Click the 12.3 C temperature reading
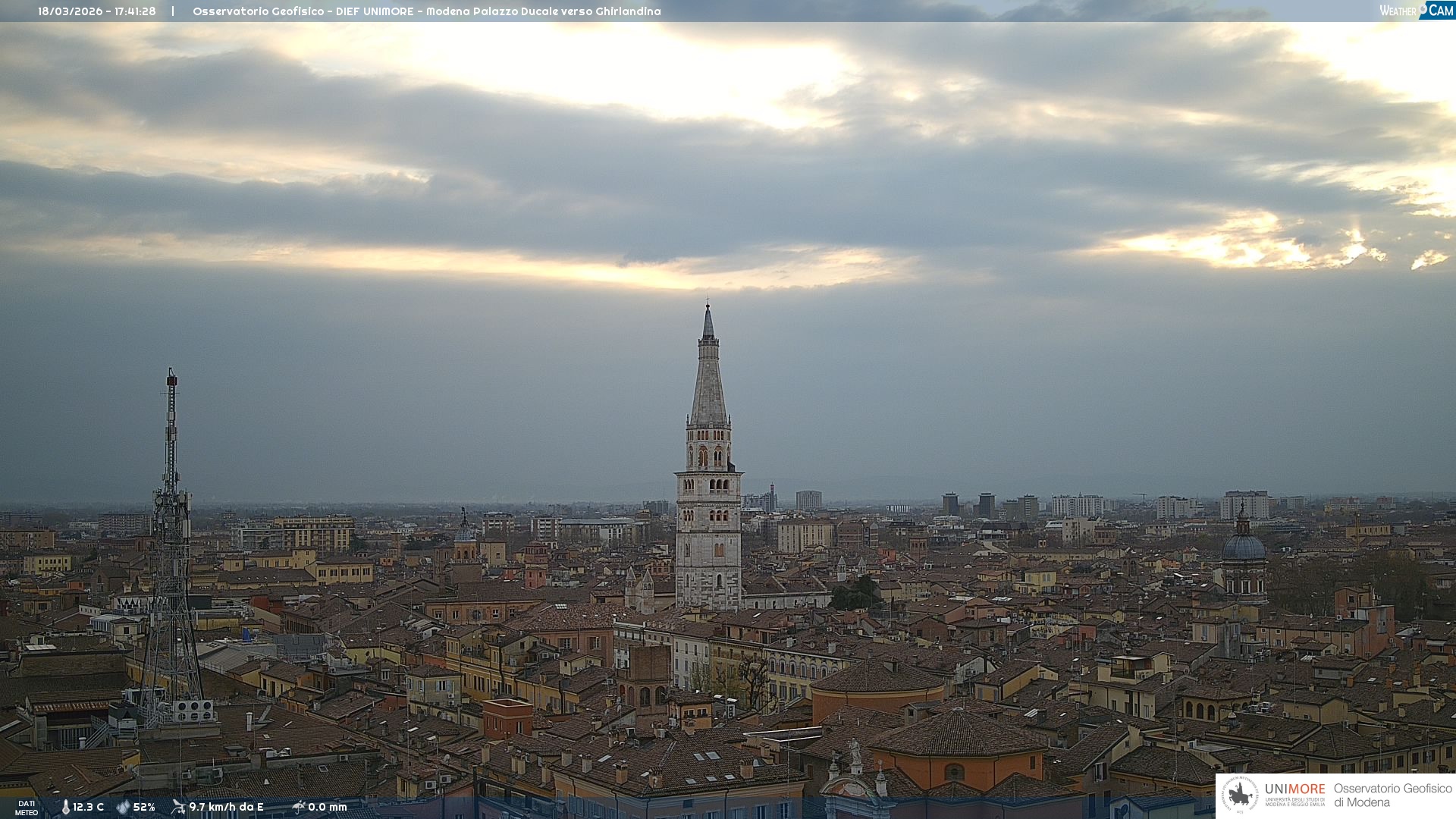The image size is (1456, 819). click(89, 807)
